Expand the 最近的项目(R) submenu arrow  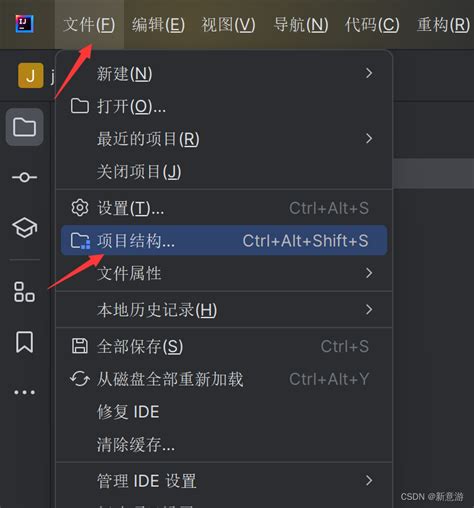pyautogui.click(x=369, y=138)
